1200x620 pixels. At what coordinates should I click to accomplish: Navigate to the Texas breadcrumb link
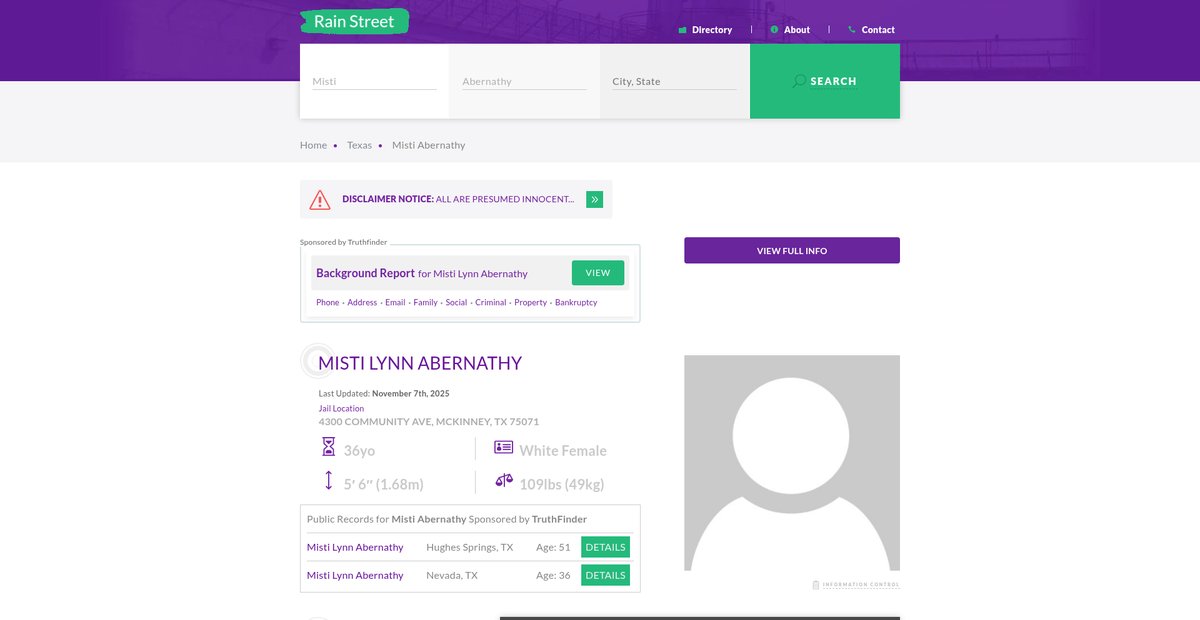point(359,145)
